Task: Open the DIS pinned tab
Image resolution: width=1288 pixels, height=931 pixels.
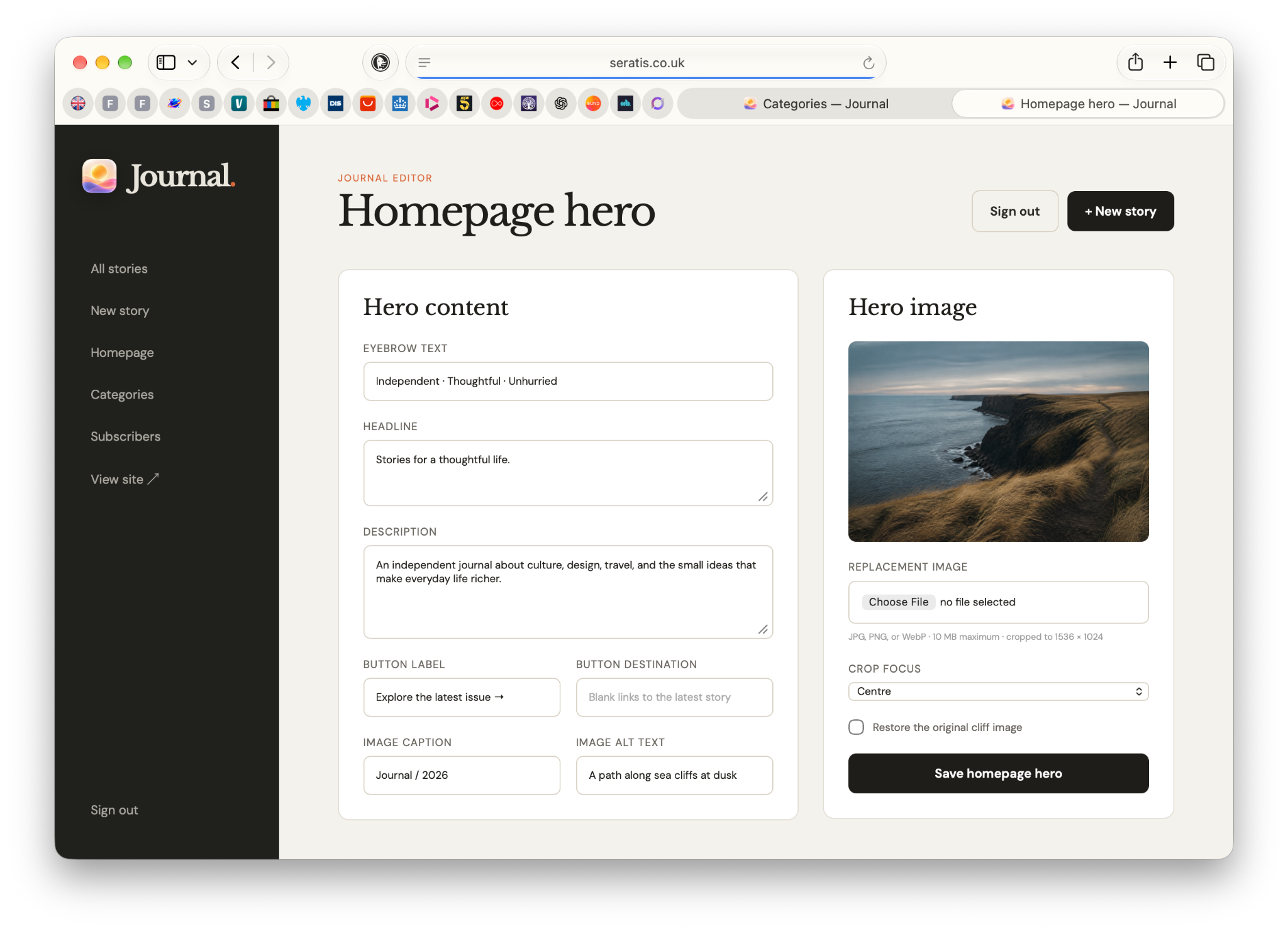Action: pos(335,104)
